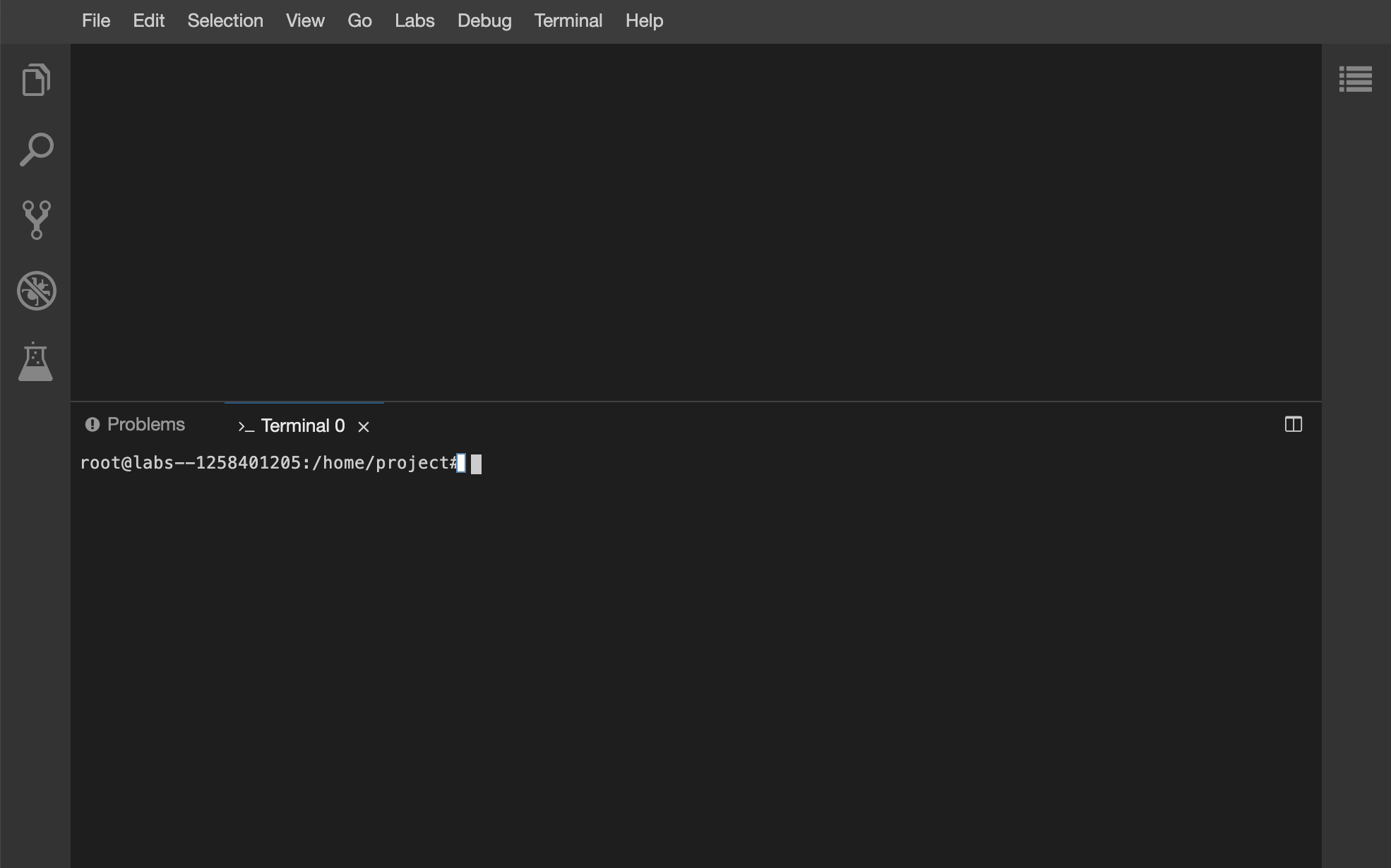
Task: Open the Labs flask icon in sidebar
Action: click(35, 361)
